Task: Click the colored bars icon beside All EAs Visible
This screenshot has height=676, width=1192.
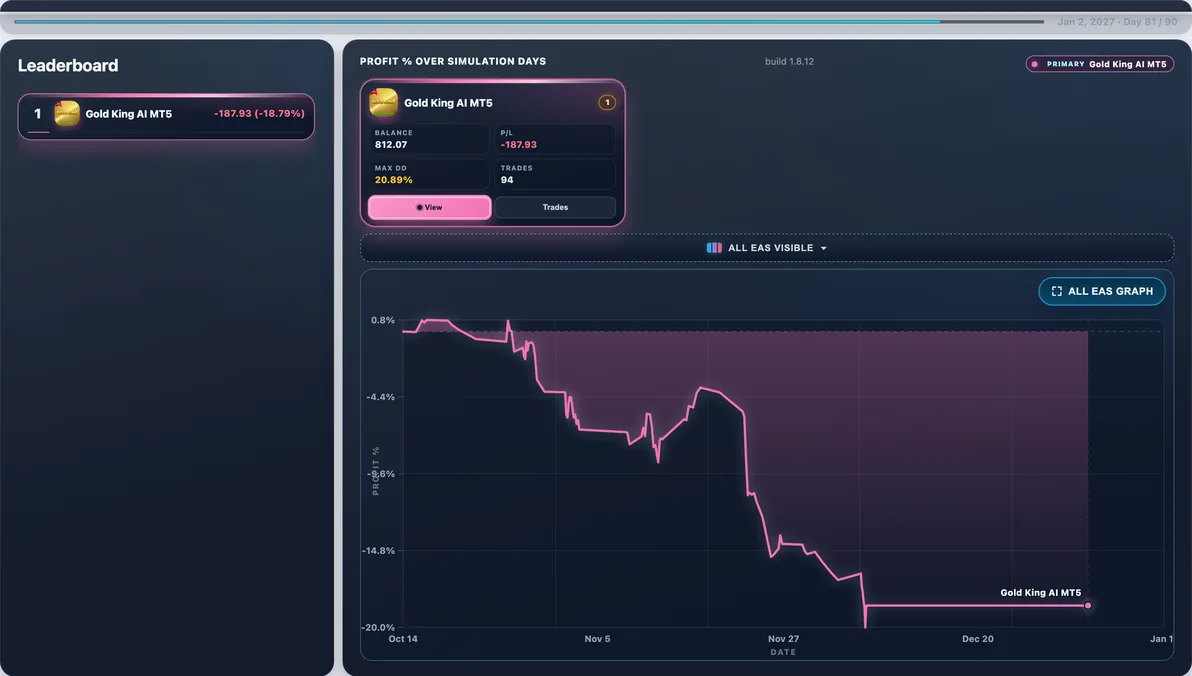Action: click(x=714, y=248)
